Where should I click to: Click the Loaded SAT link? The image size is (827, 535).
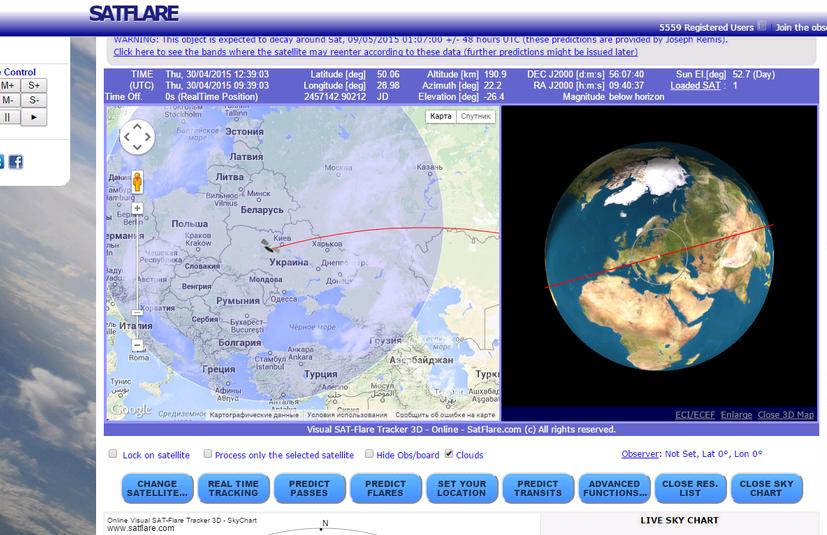pos(695,85)
